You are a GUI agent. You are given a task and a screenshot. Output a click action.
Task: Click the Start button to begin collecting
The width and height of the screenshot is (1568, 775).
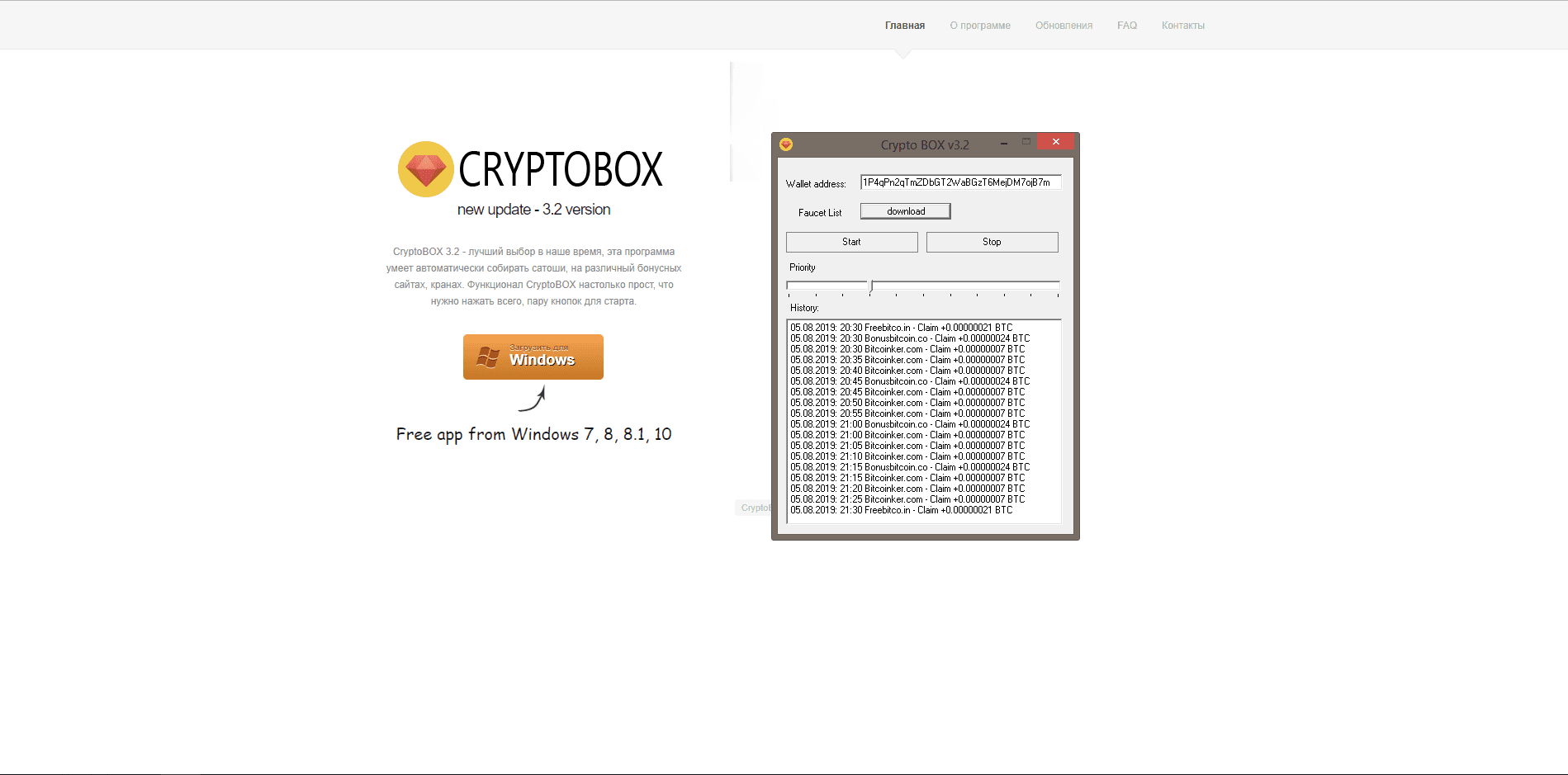[851, 241]
